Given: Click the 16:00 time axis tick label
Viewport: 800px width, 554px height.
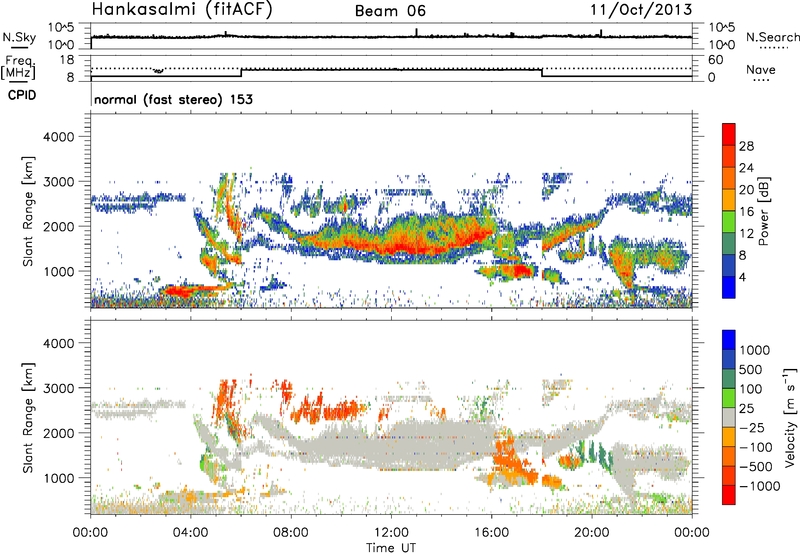Looking at the screenshot, I should [491, 533].
